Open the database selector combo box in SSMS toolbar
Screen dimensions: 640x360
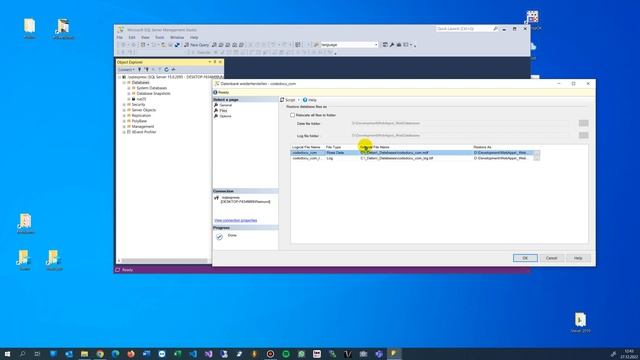pyautogui.click(x=349, y=45)
